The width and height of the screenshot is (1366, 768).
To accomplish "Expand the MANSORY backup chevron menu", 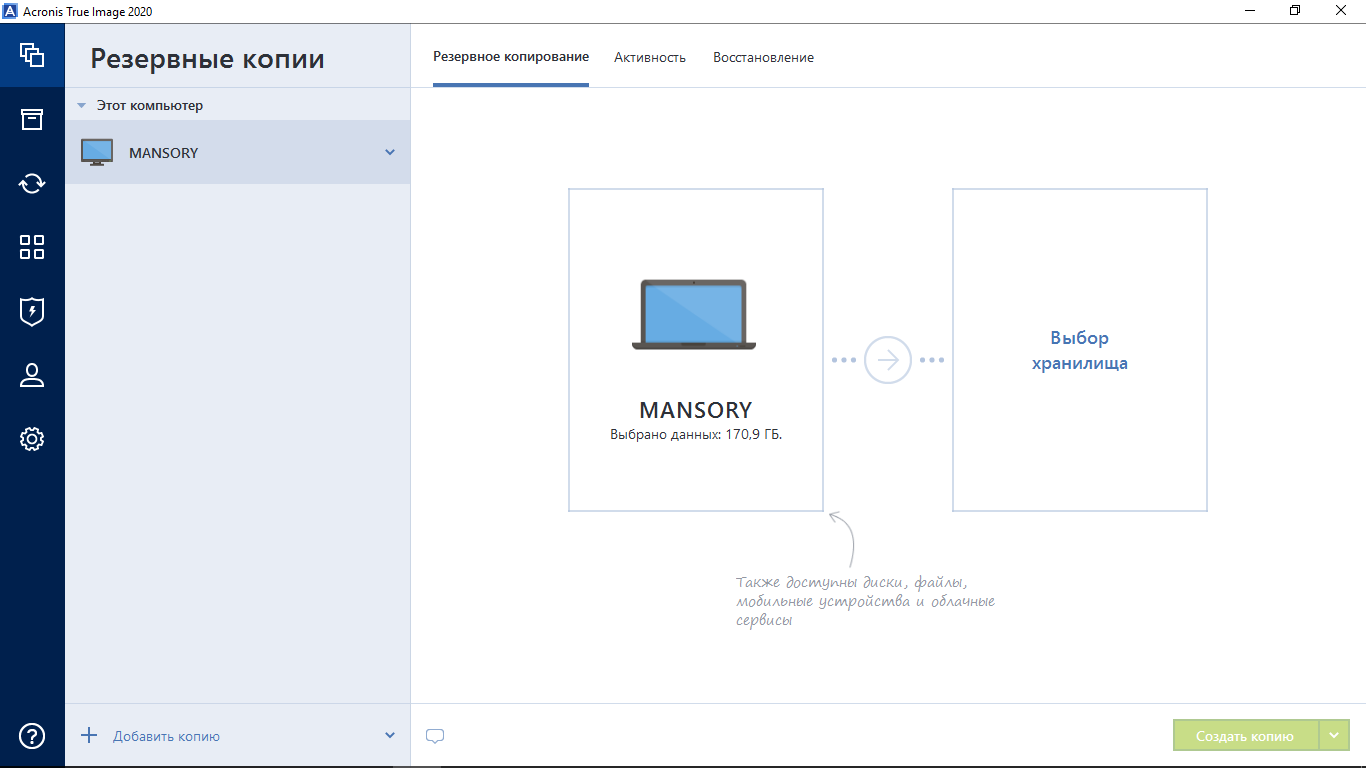I will [x=390, y=153].
